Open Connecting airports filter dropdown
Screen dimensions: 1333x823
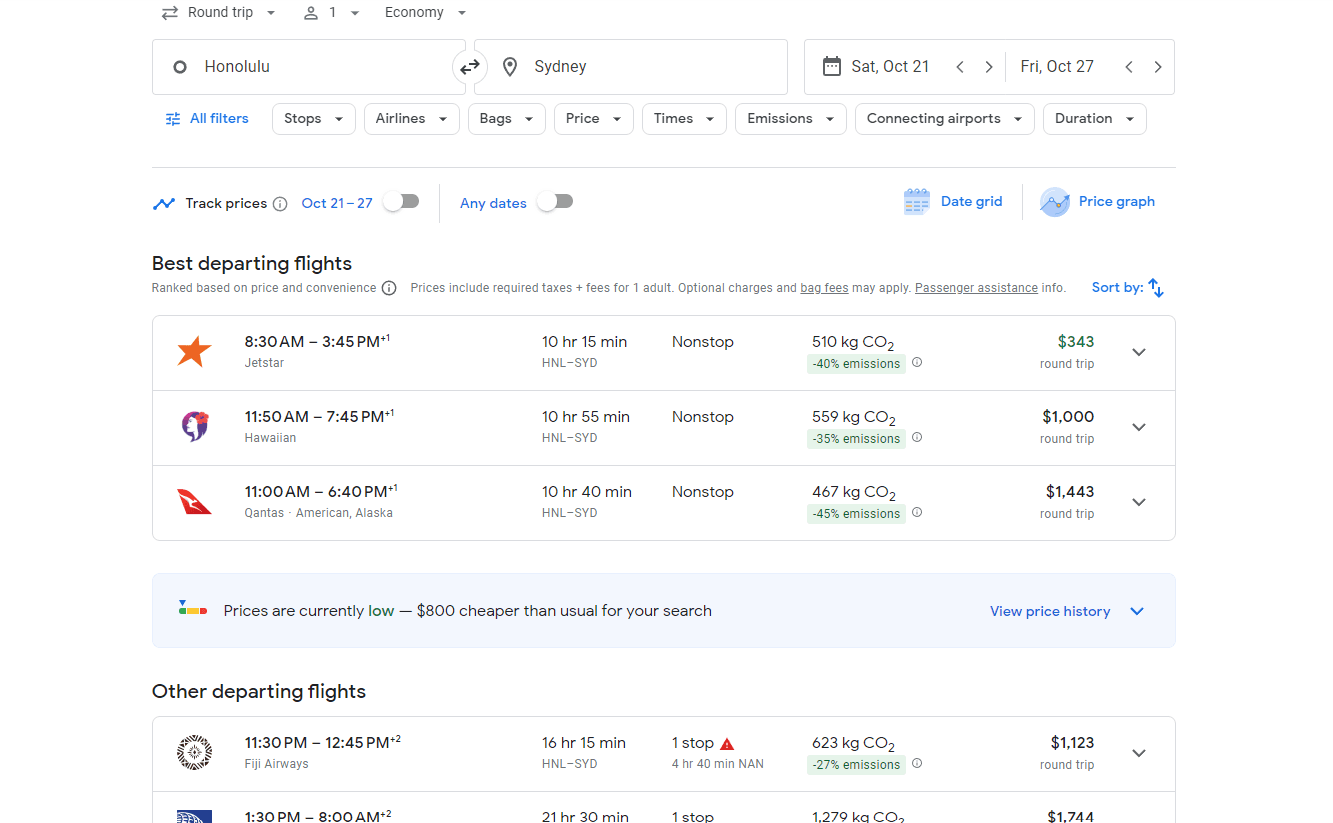click(945, 119)
